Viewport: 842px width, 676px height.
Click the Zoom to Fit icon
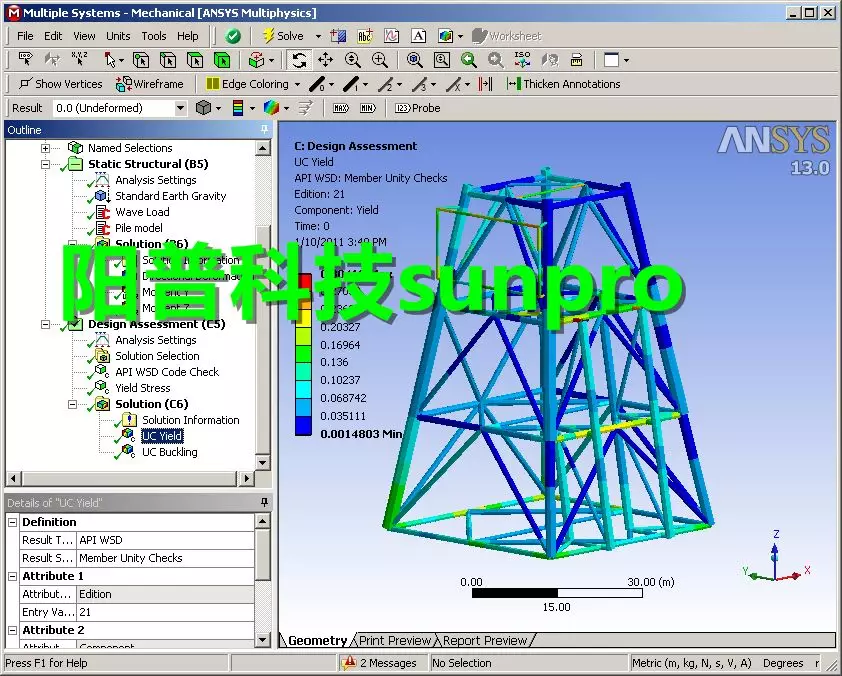click(x=415, y=60)
